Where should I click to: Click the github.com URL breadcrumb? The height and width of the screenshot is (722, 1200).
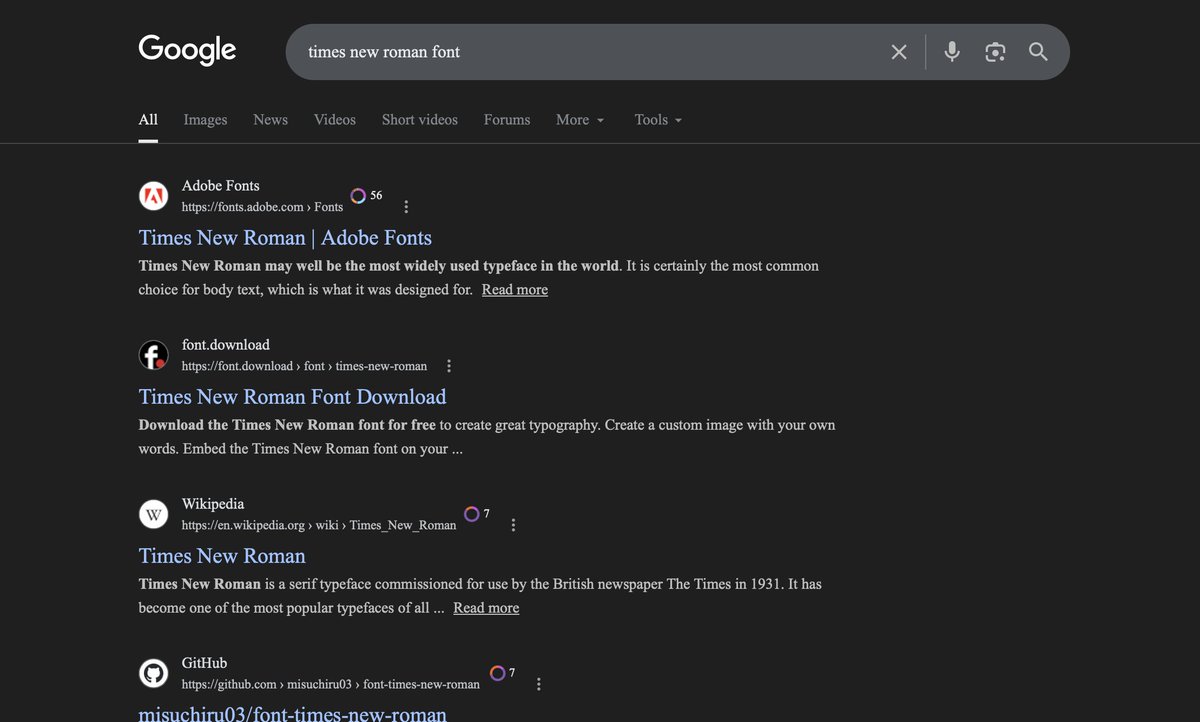(x=330, y=684)
